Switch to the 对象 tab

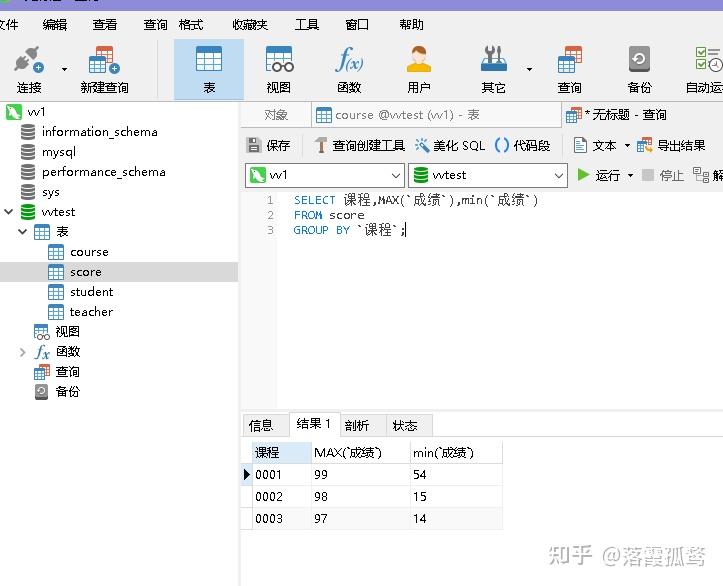coord(276,115)
